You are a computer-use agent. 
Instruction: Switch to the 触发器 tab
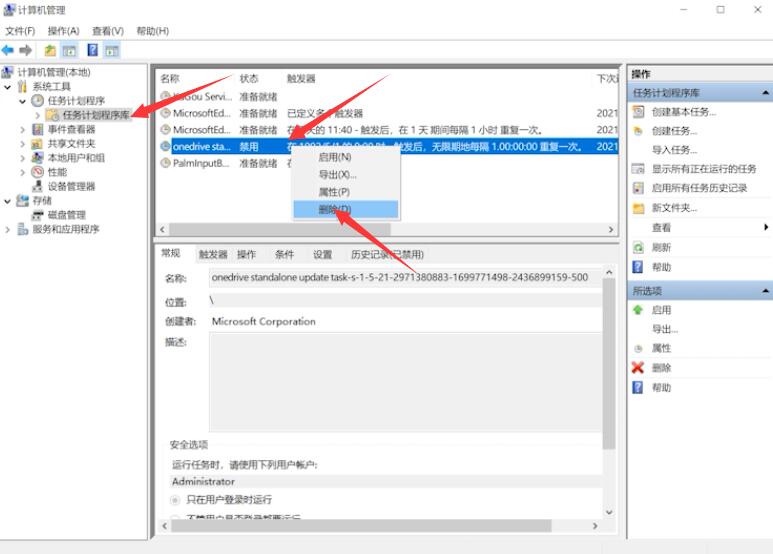point(213,254)
